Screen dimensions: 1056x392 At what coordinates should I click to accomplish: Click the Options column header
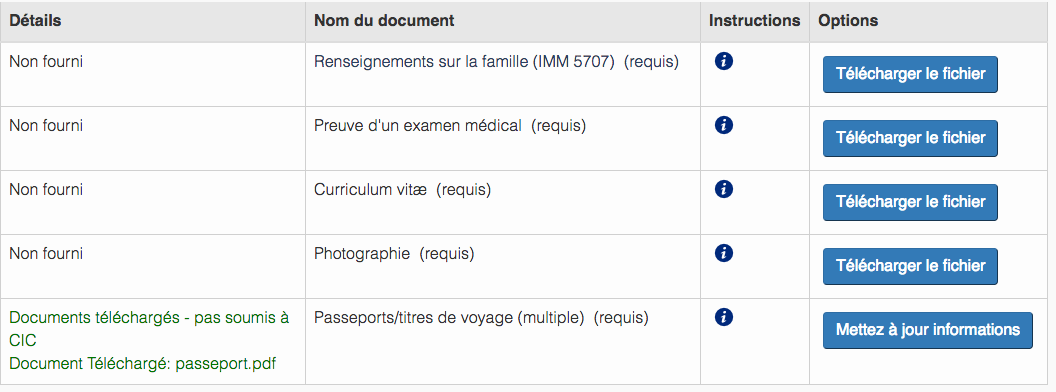(848, 21)
